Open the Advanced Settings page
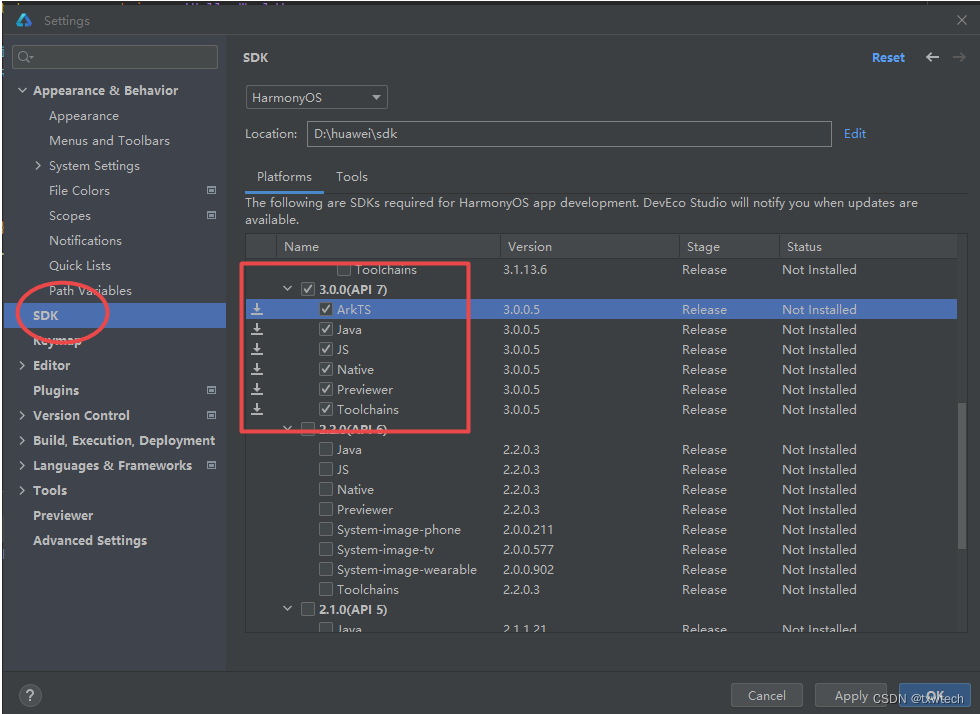980x714 pixels. 90,540
